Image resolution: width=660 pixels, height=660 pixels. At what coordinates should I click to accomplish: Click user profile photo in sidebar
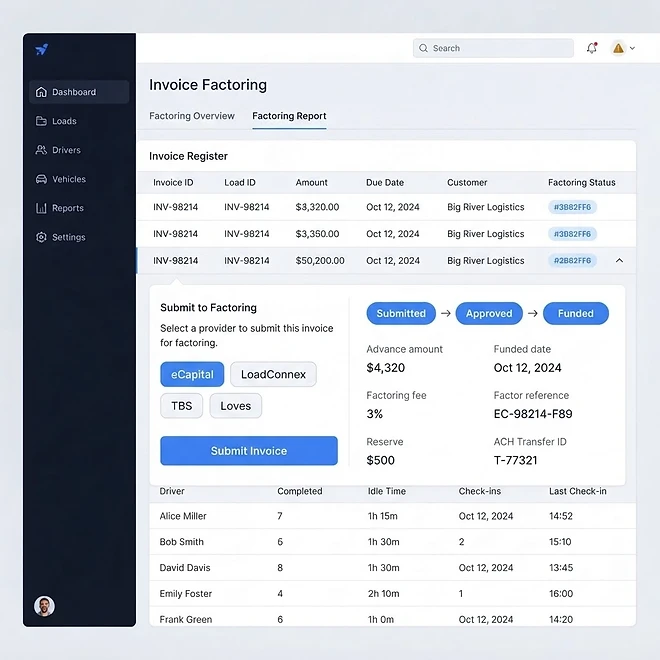(x=44, y=606)
